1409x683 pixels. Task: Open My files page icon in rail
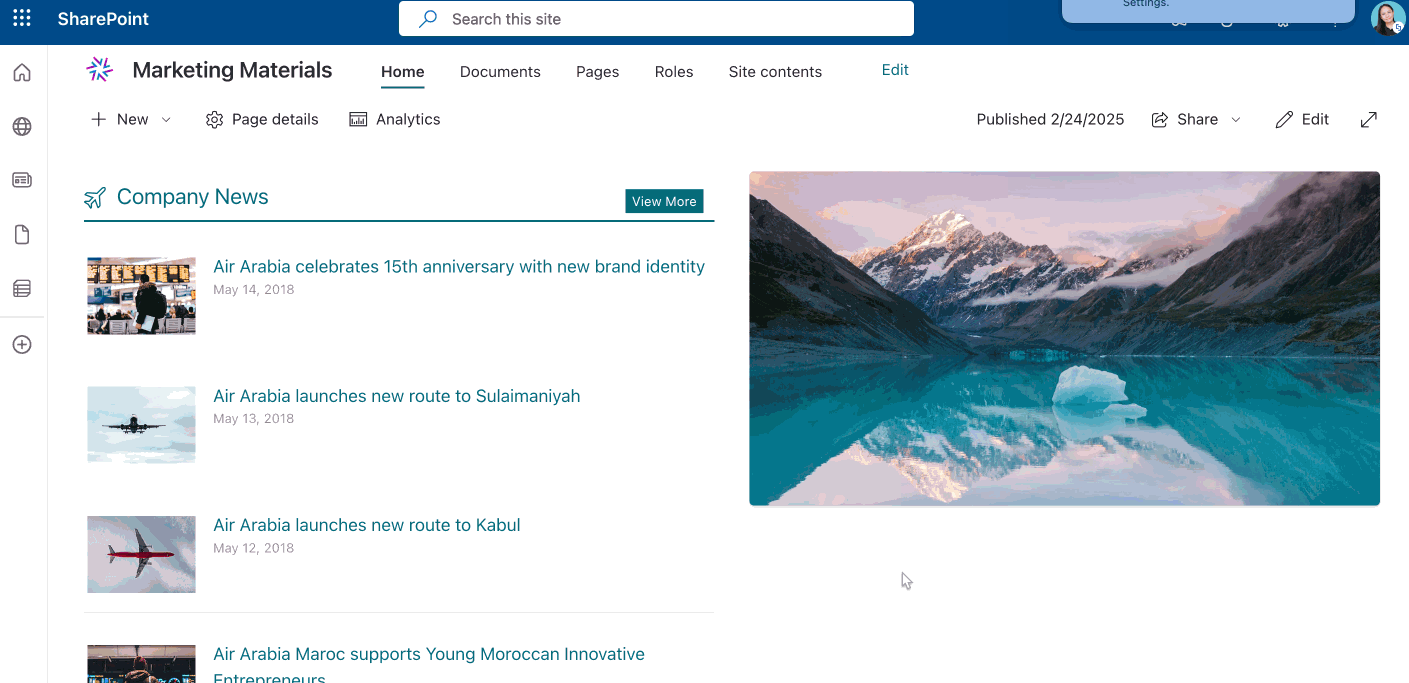click(22, 235)
